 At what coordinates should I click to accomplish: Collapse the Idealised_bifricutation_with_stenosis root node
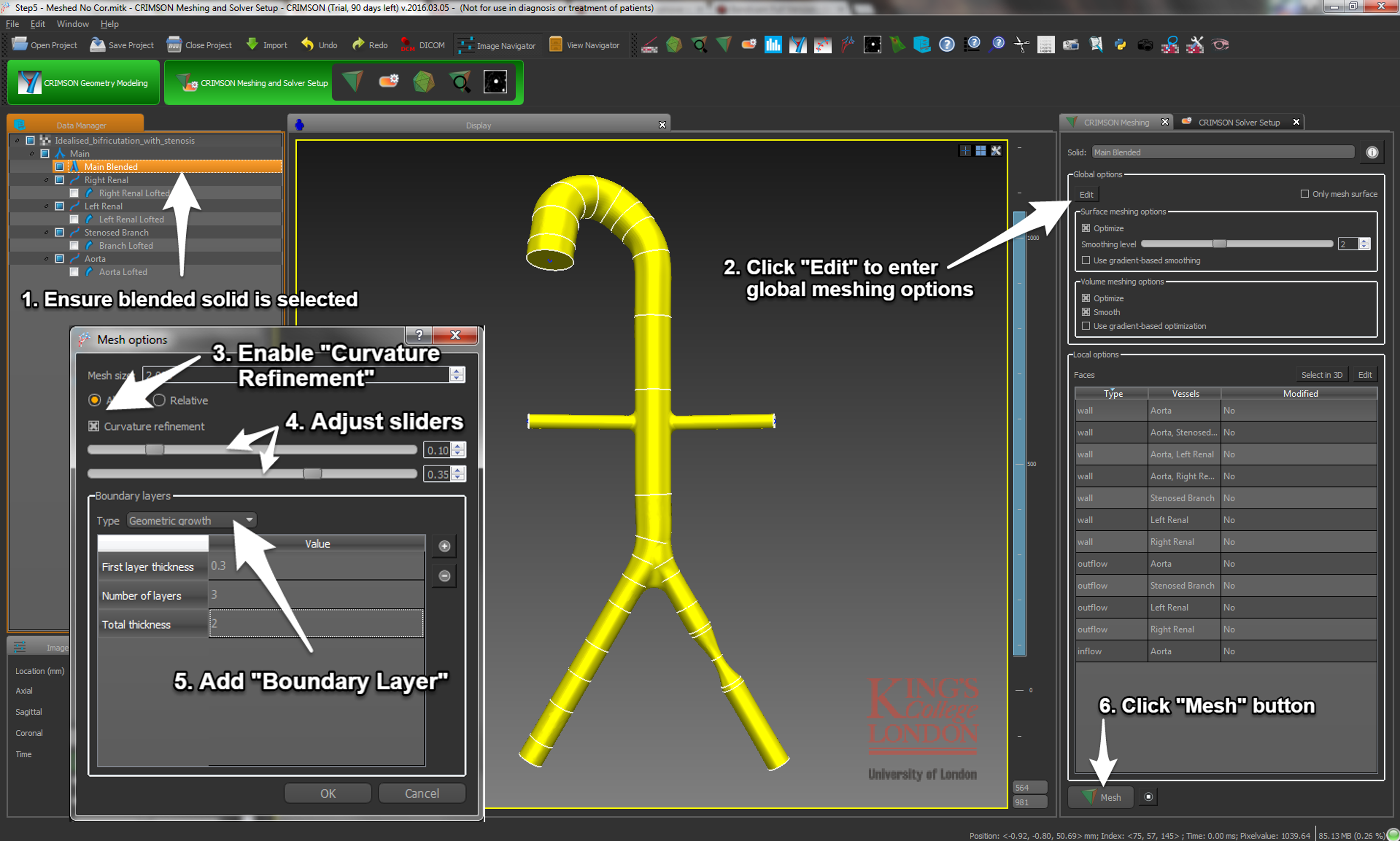[x=17, y=140]
